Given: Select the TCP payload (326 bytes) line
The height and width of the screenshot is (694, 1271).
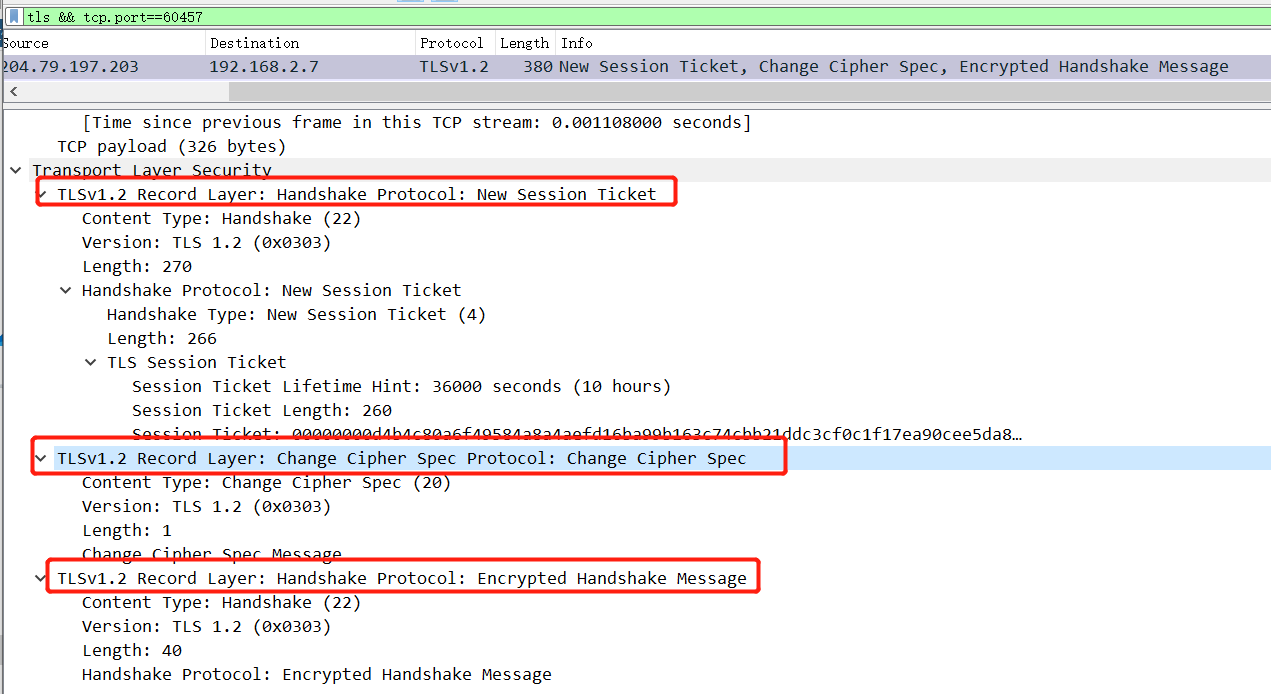Looking at the screenshot, I should tap(171, 147).
